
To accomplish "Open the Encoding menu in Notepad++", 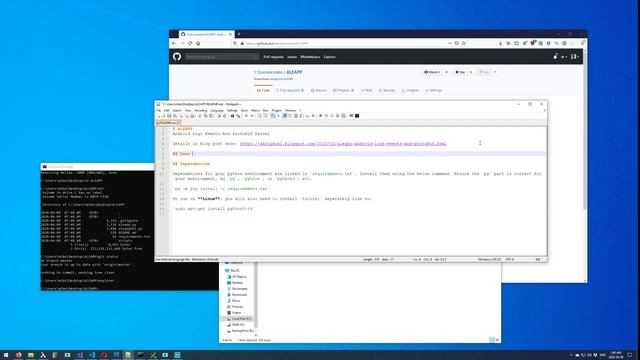I will (x=201, y=111).
